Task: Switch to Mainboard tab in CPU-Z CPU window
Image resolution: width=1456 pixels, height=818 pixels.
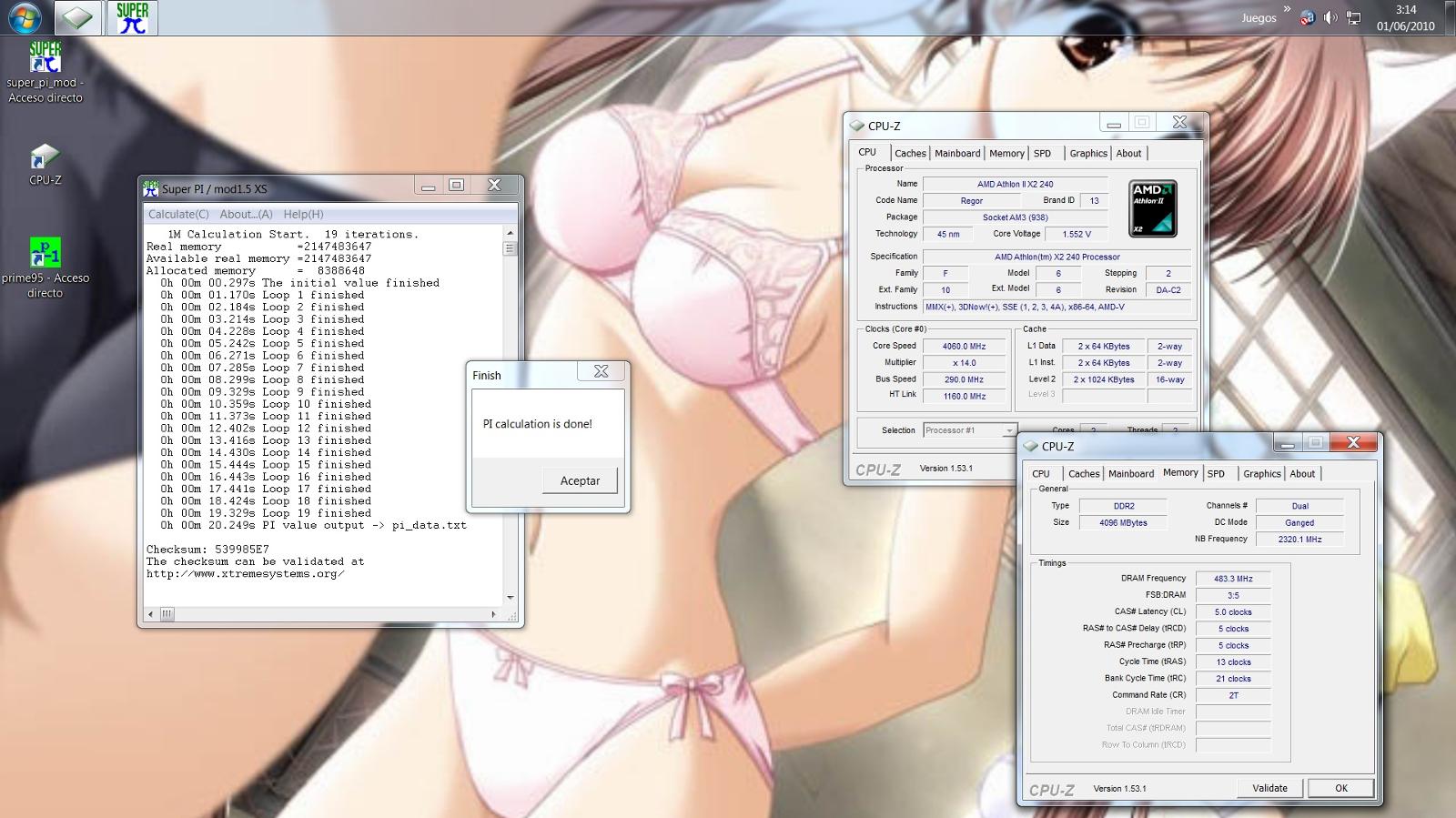Action: click(x=957, y=154)
